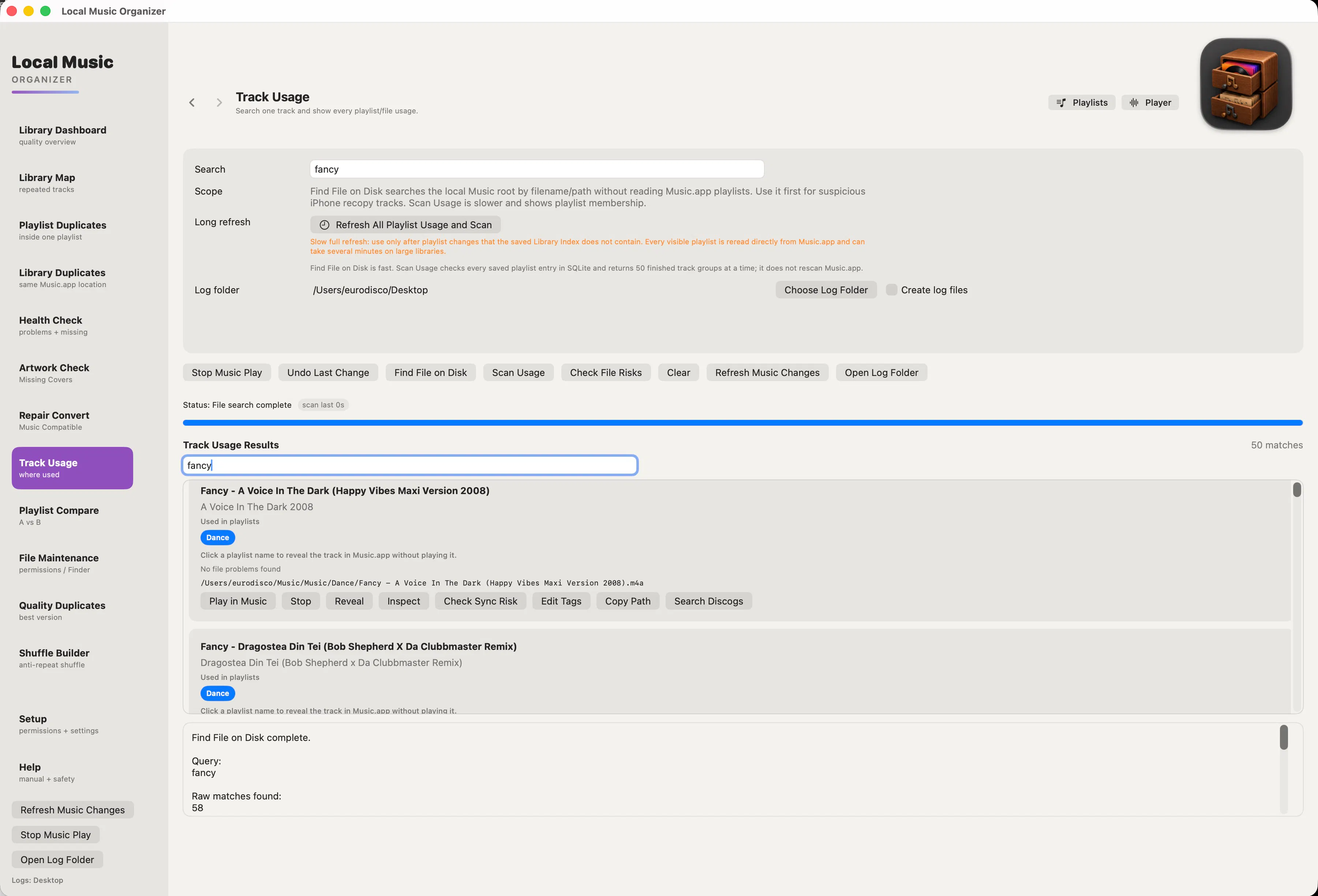
Task: Click sidebar Open Log Folder button
Action: point(57,860)
